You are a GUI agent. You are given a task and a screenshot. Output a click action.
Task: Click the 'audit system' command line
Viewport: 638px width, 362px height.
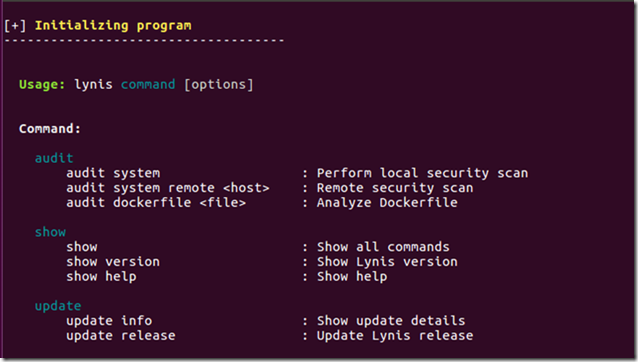click(x=113, y=173)
